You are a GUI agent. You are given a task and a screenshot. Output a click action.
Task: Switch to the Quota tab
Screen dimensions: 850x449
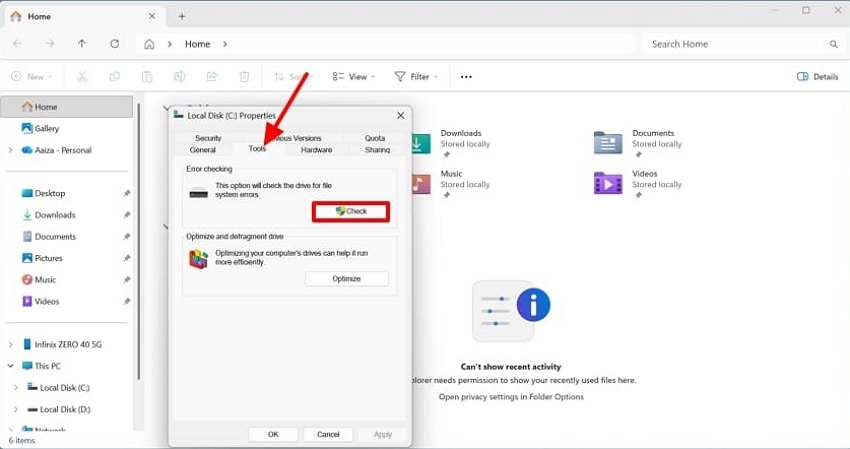pos(375,138)
